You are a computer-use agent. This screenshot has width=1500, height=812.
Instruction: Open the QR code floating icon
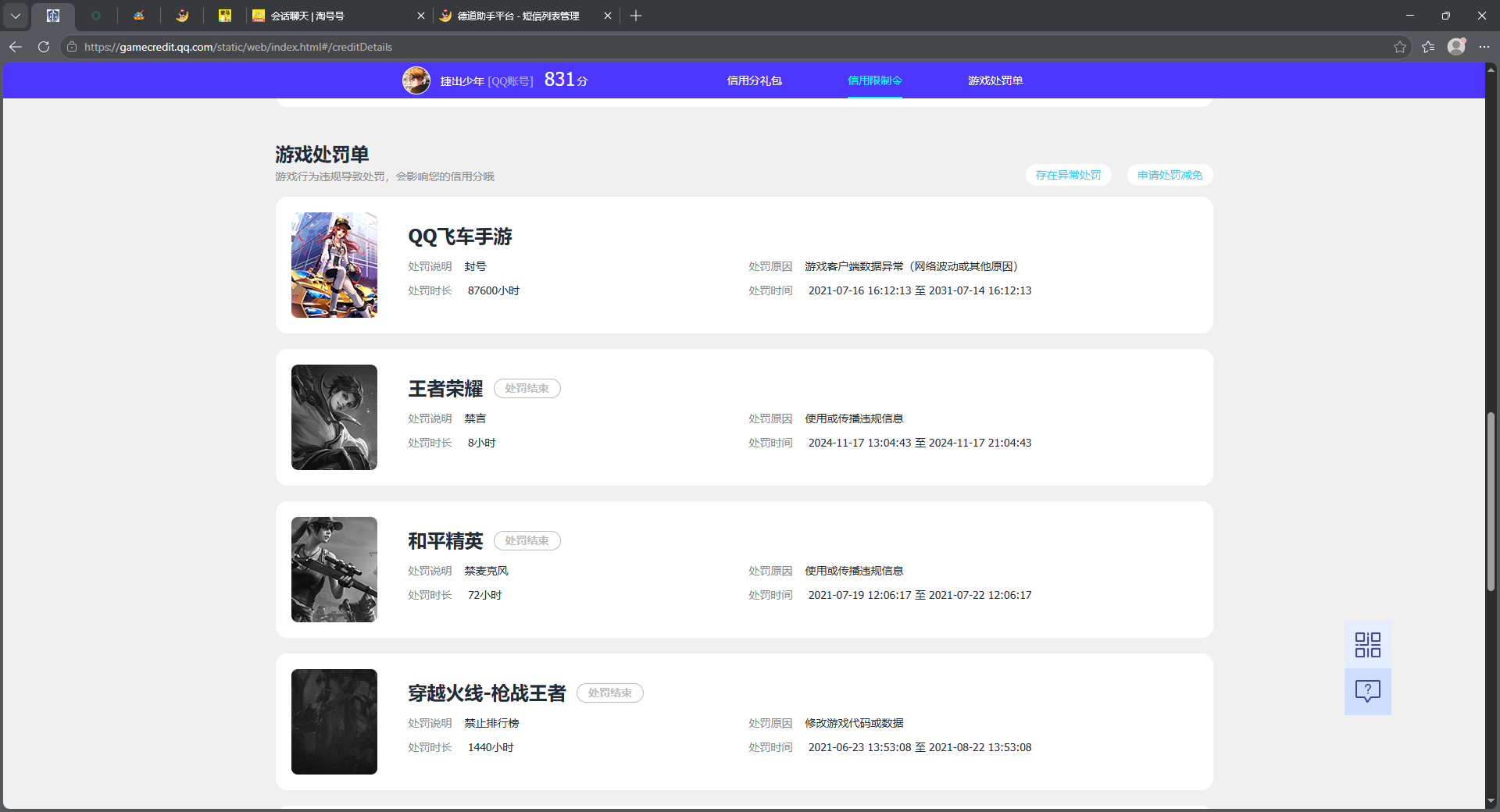point(1367,645)
